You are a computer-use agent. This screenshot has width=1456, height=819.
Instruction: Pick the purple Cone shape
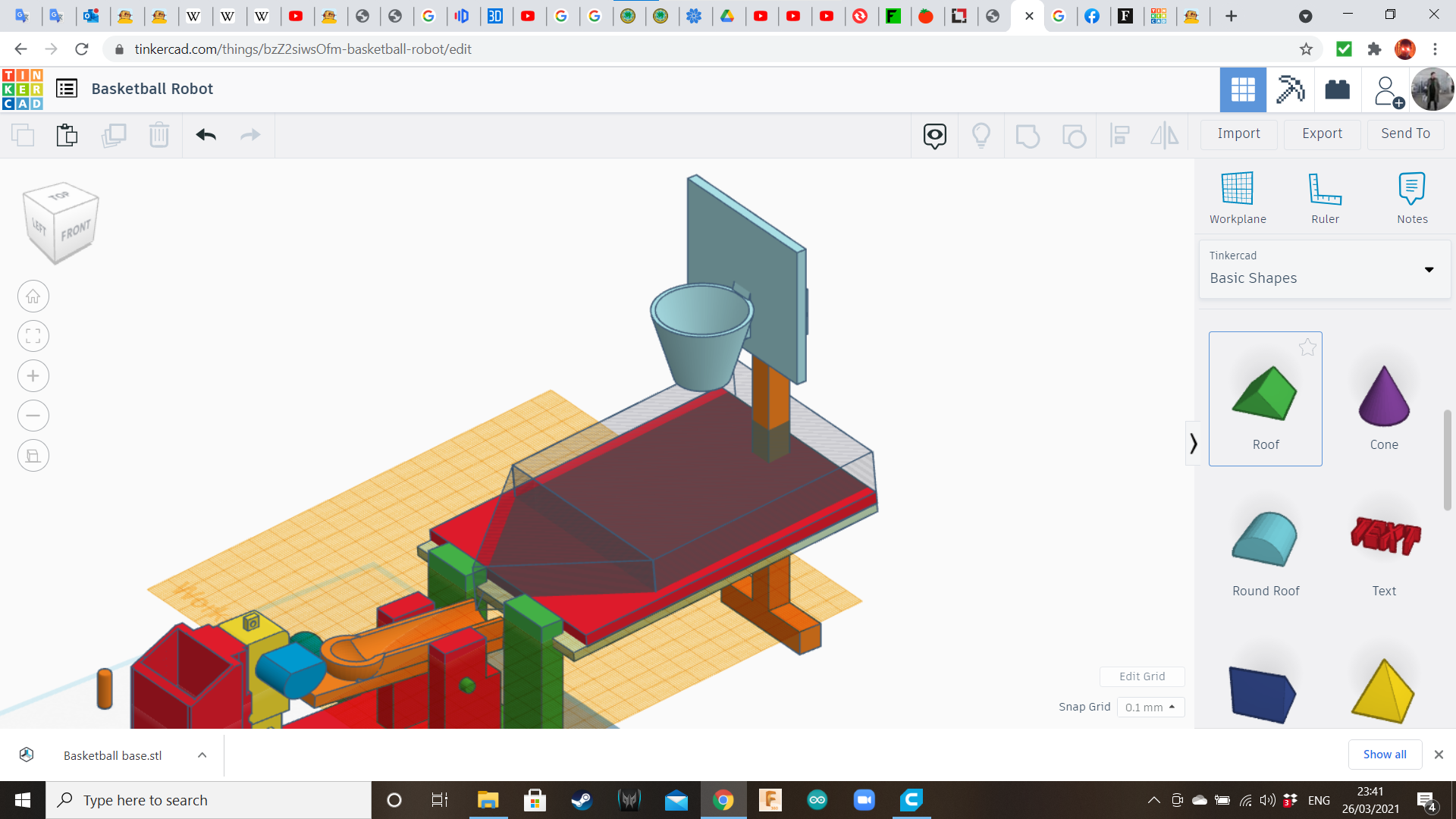tap(1384, 397)
